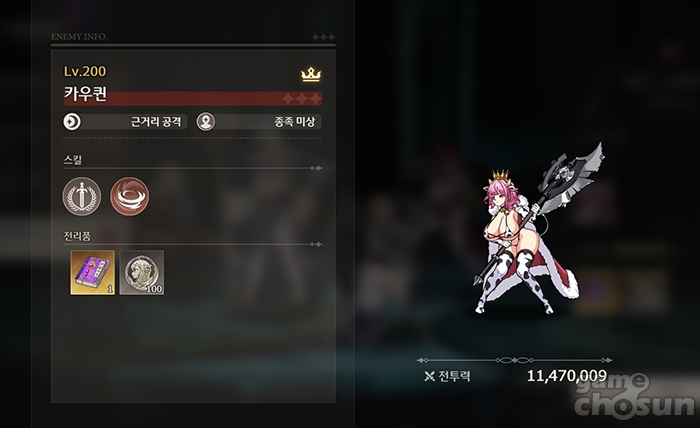Click the 전투력 label text
Viewport: 700px width, 428px height.
click(454, 376)
